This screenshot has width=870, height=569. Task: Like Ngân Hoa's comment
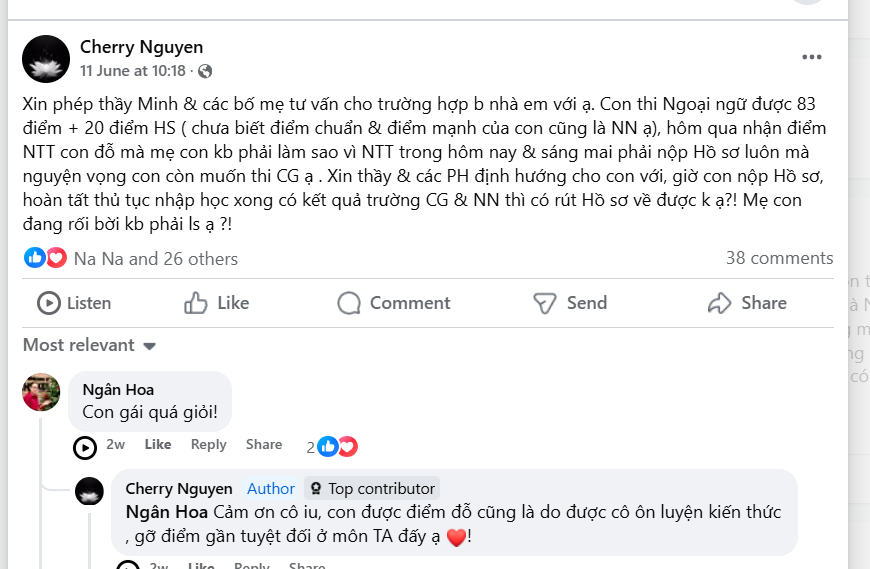click(x=158, y=444)
